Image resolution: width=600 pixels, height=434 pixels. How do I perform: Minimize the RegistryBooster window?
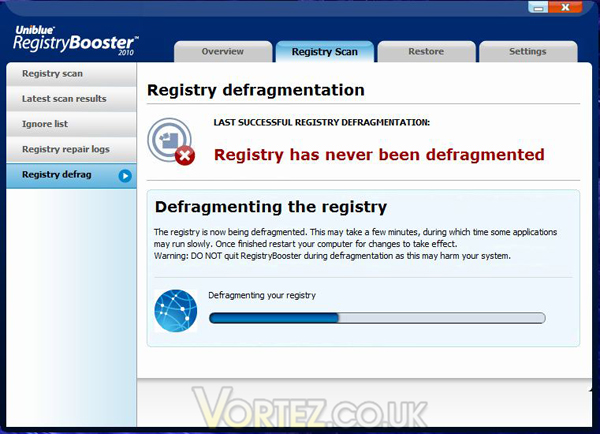(x=538, y=7)
